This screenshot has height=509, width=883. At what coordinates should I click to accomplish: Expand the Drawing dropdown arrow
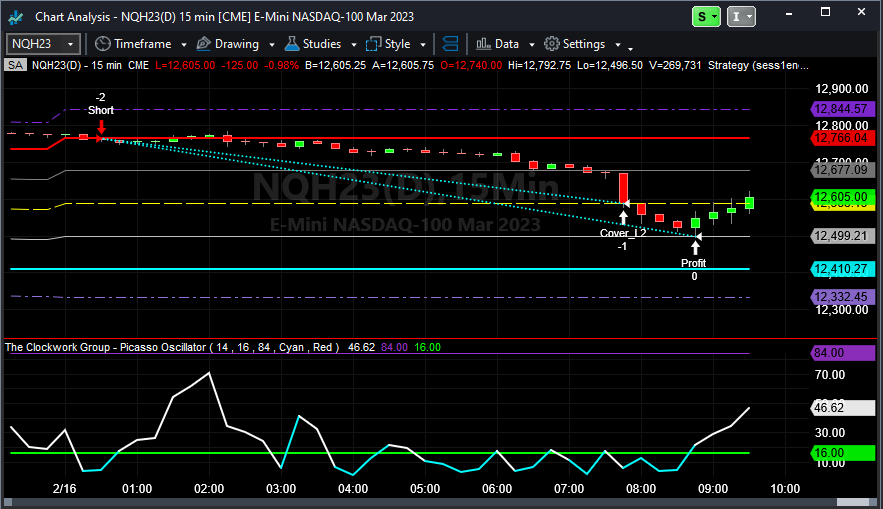coord(272,44)
